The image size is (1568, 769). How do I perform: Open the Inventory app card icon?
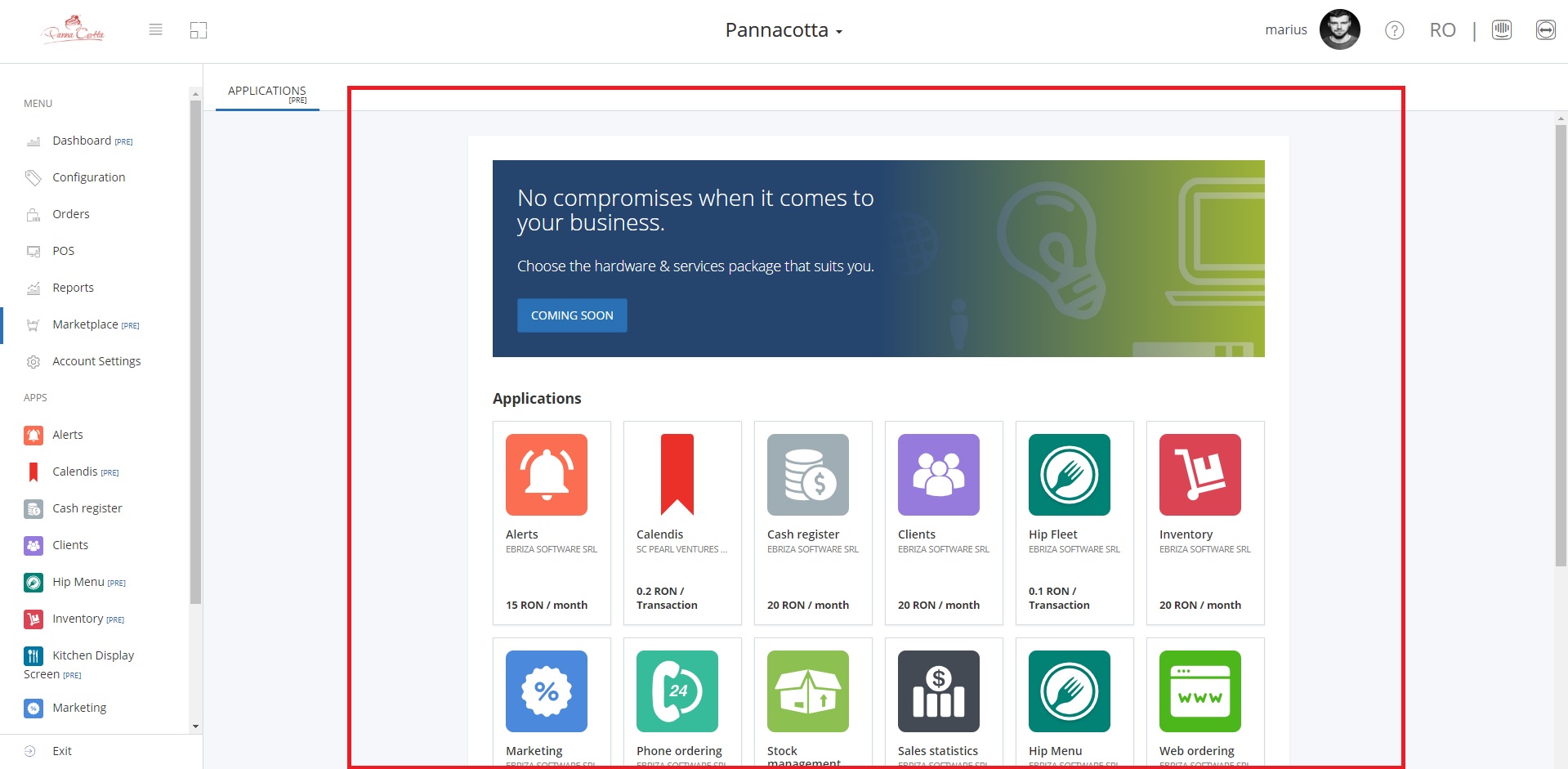pos(1199,475)
